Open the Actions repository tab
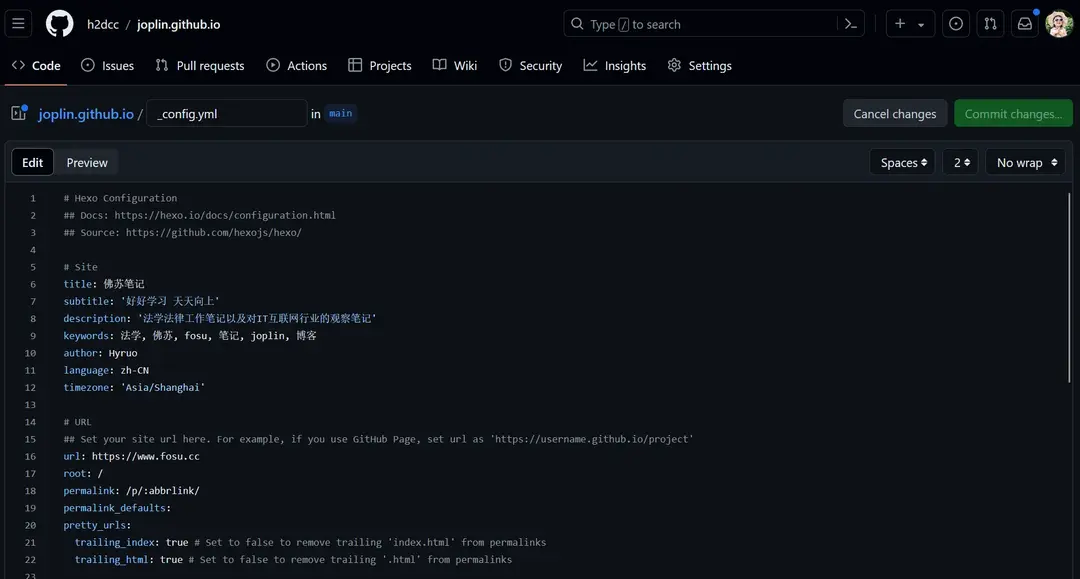 296,65
